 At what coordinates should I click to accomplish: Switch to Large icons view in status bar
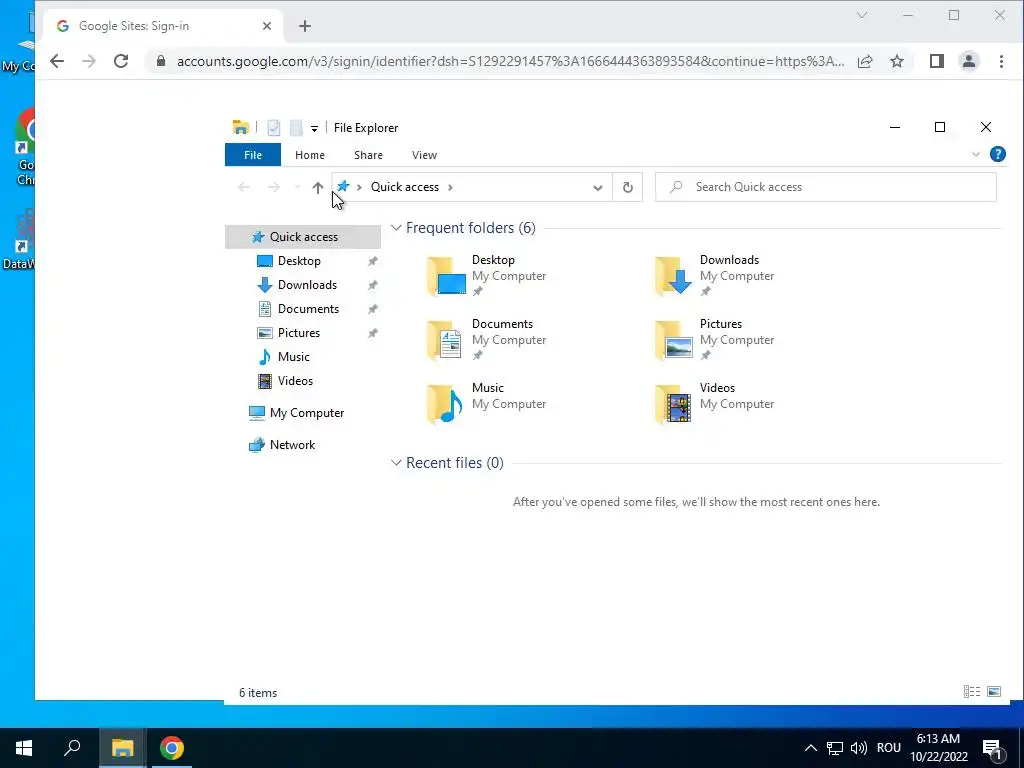[x=994, y=692]
